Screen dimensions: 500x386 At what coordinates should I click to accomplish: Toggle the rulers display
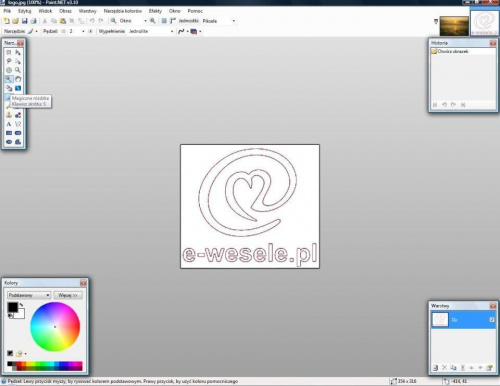(x=173, y=21)
